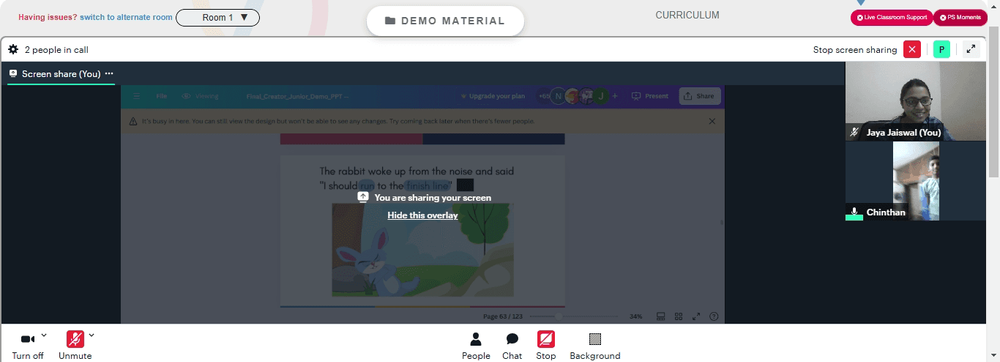Open Background effects
1000x362 pixels.
tap(595, 346)
